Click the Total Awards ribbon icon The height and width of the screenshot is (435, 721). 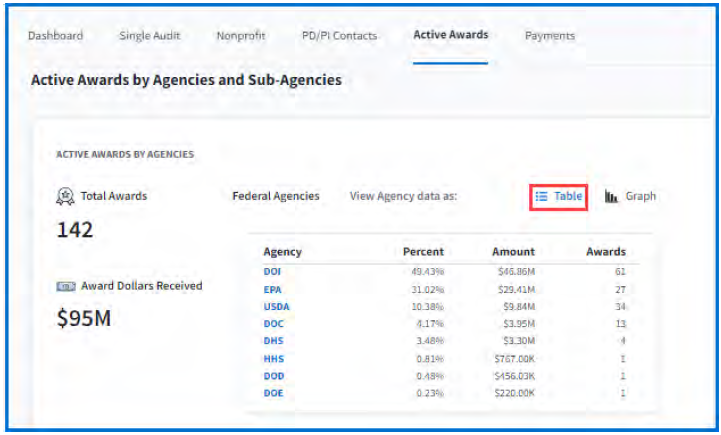point(64,196)
